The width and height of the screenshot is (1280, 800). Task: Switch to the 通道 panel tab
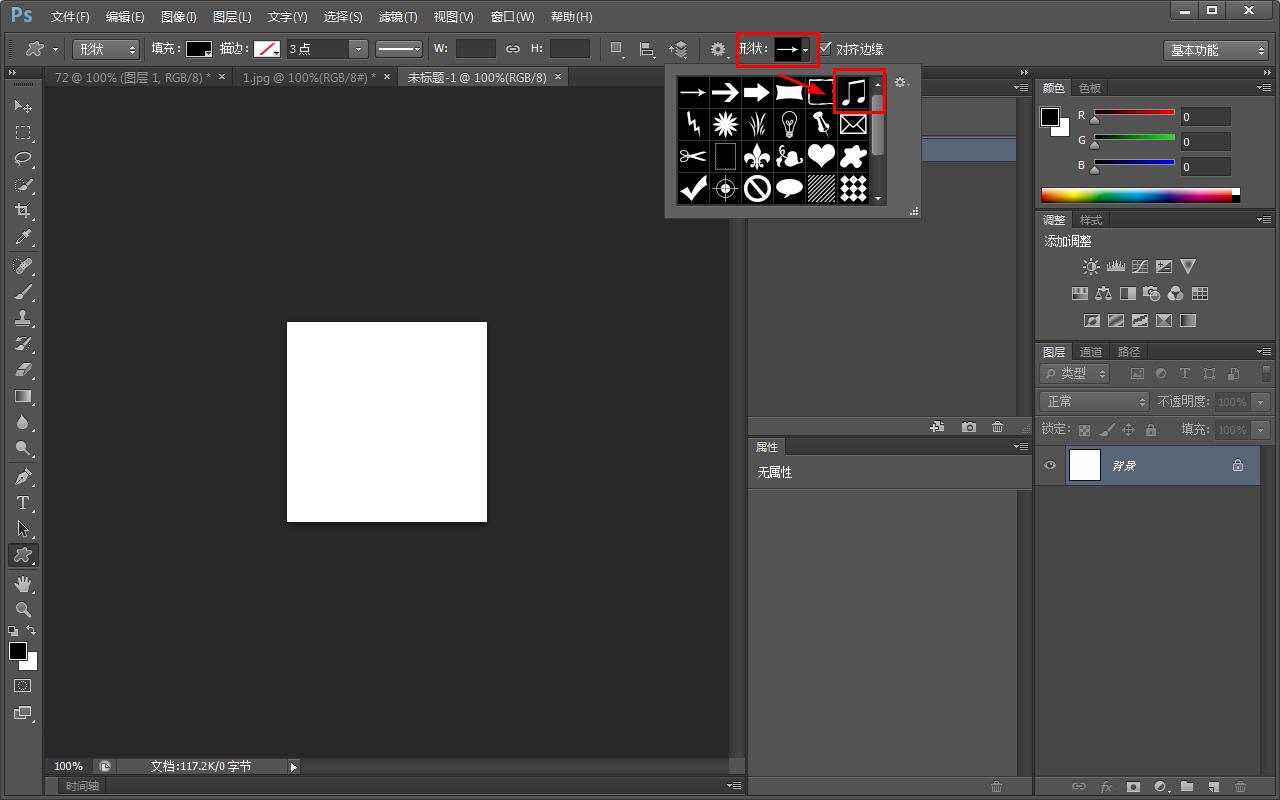point(1091,352)
